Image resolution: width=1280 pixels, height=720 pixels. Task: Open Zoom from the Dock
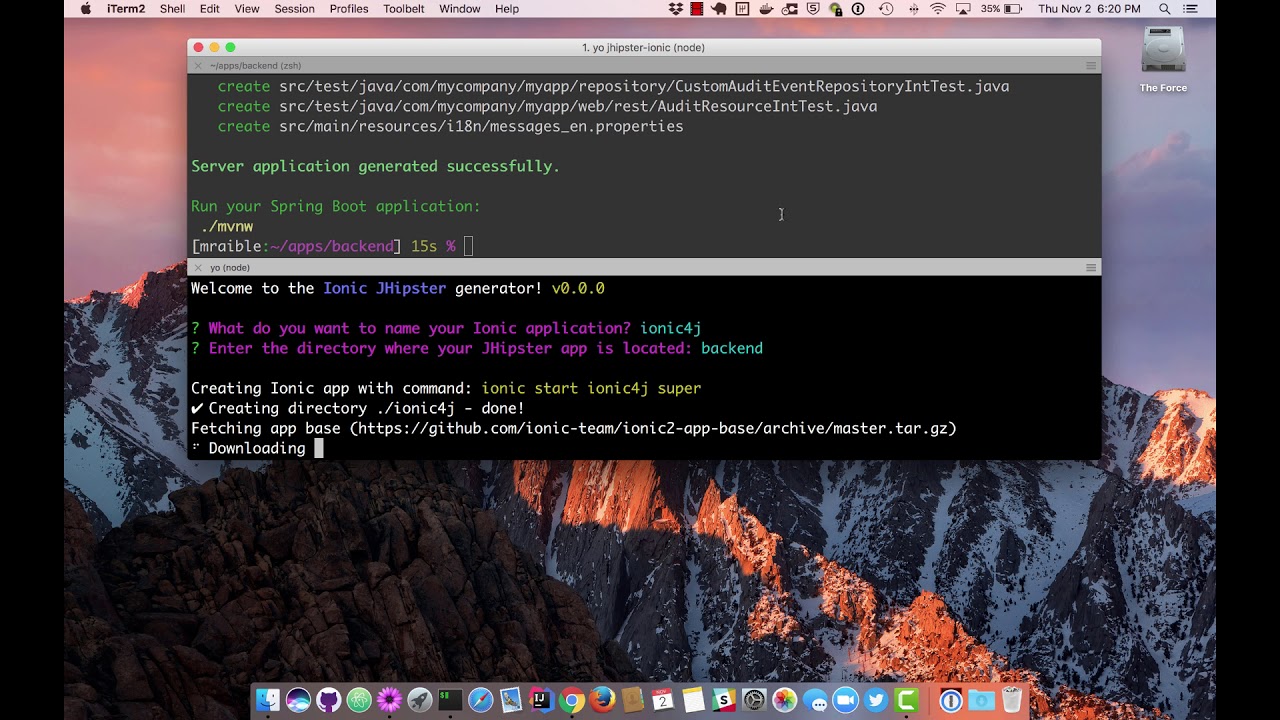[846, 700]
